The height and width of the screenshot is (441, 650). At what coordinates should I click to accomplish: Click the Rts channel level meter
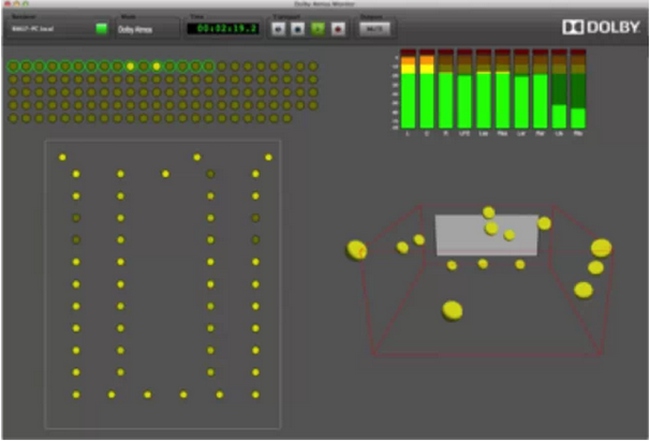(578, 89)
